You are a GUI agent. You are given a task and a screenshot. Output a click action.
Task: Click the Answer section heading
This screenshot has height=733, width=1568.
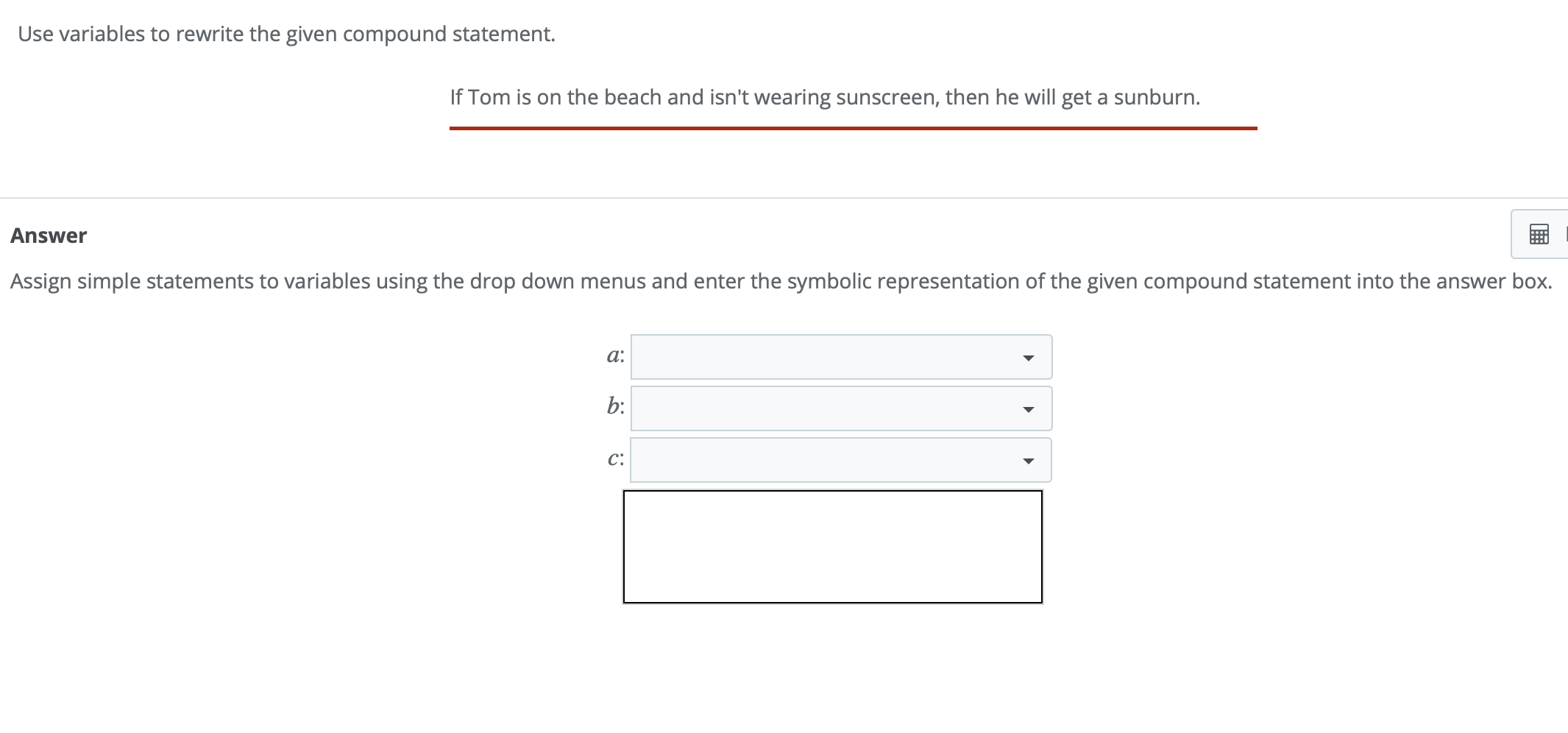pyautogui.click(x=48, y=236)
